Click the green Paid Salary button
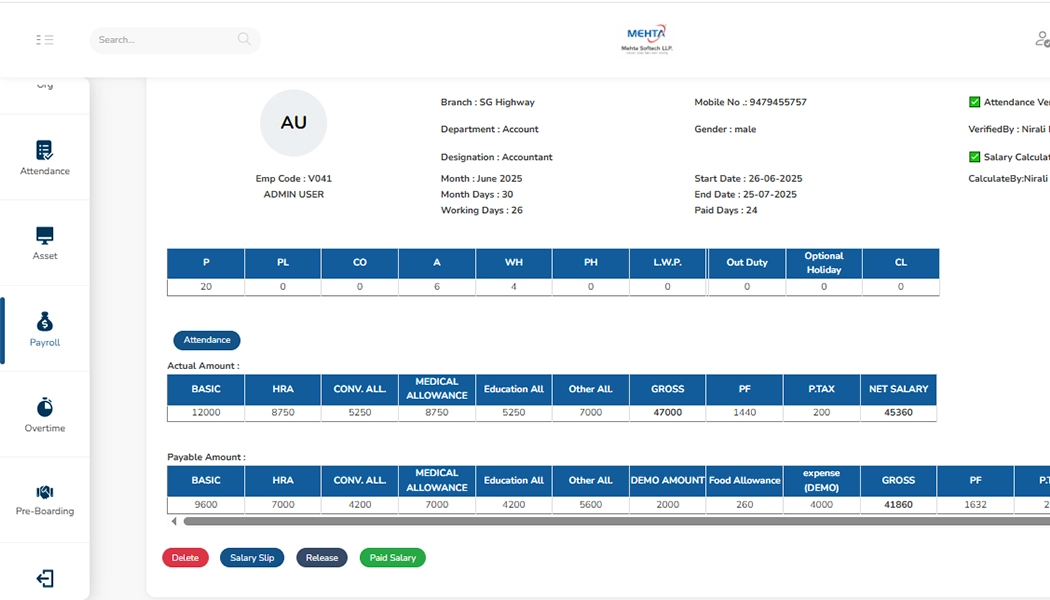Image resolution: width=1050 pixels, height=600 pixels. (x=392, y=557)
